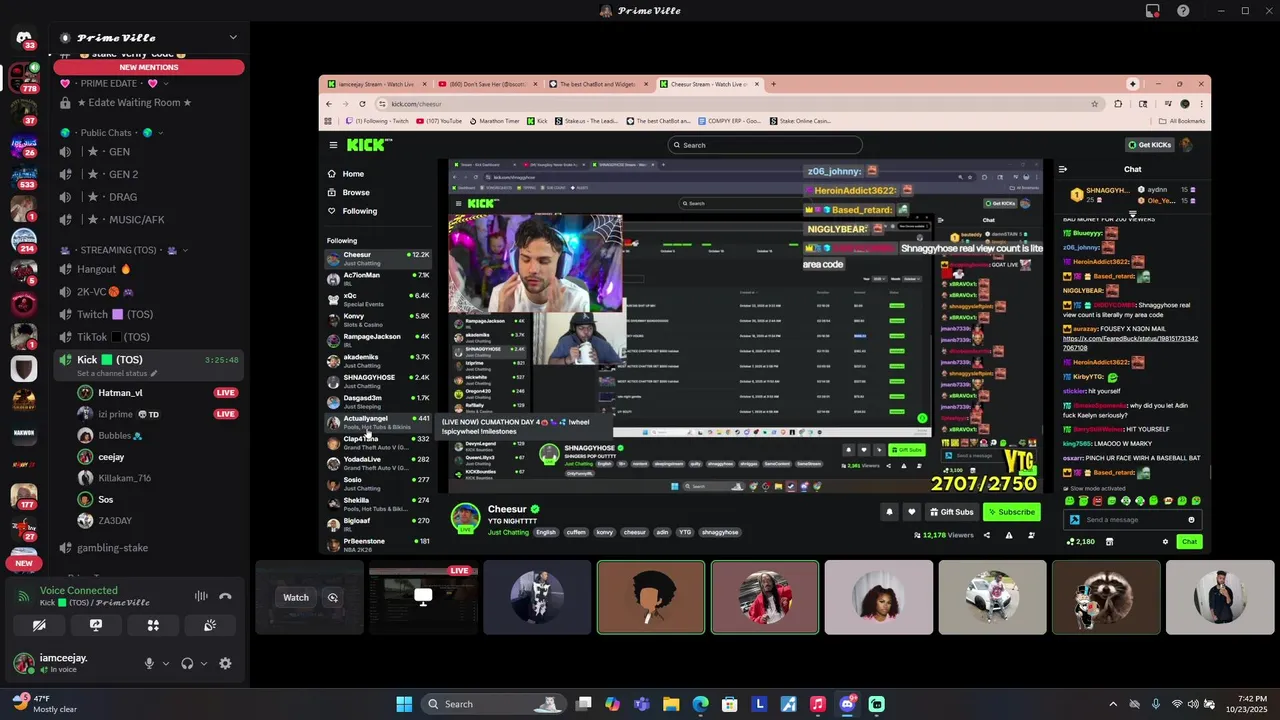The image size is (1280, 720).
Task: Open Marathon Timer bookmark
Action: (495, 121)
